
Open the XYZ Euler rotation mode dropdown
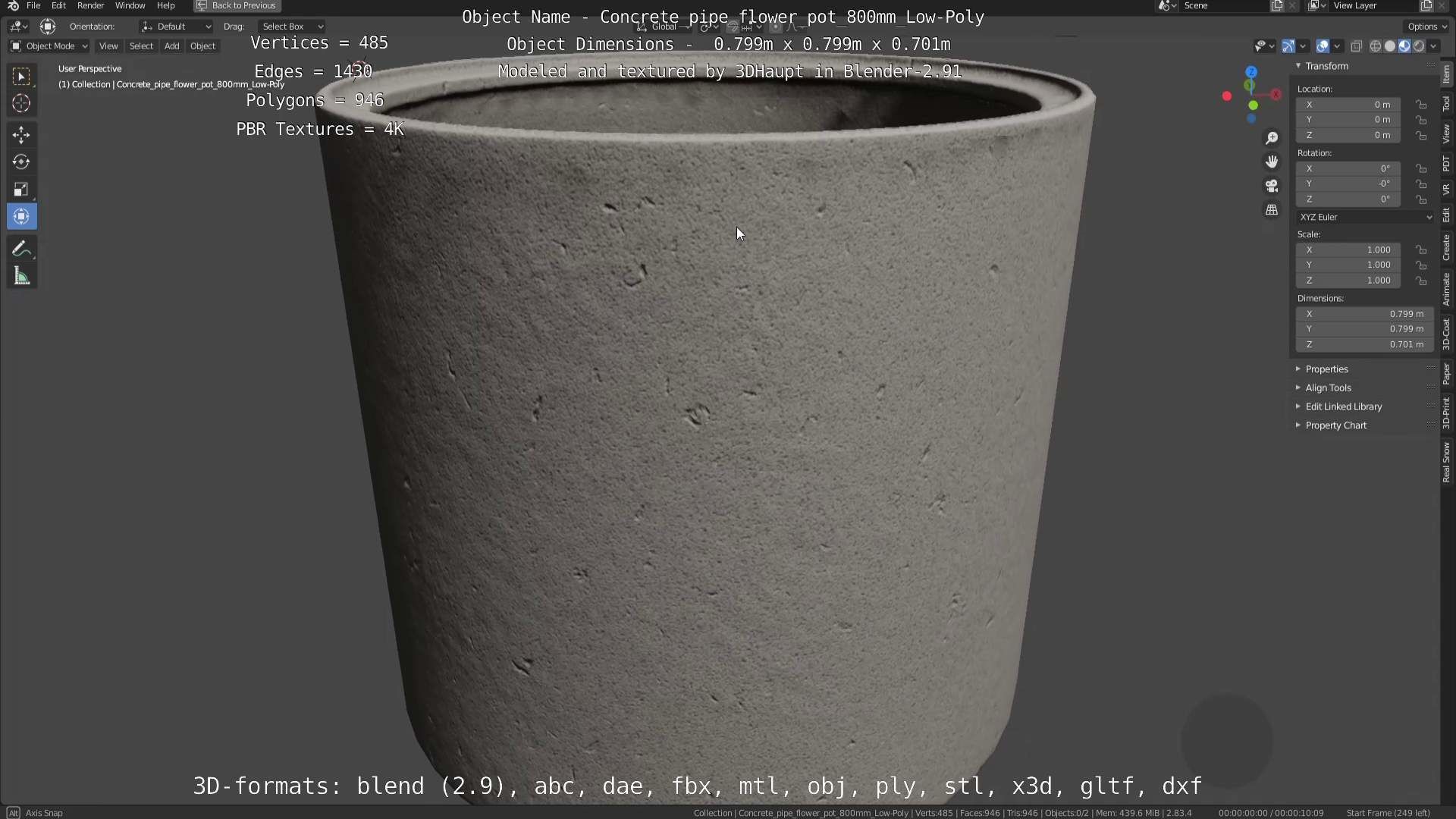pos(1365,217)
